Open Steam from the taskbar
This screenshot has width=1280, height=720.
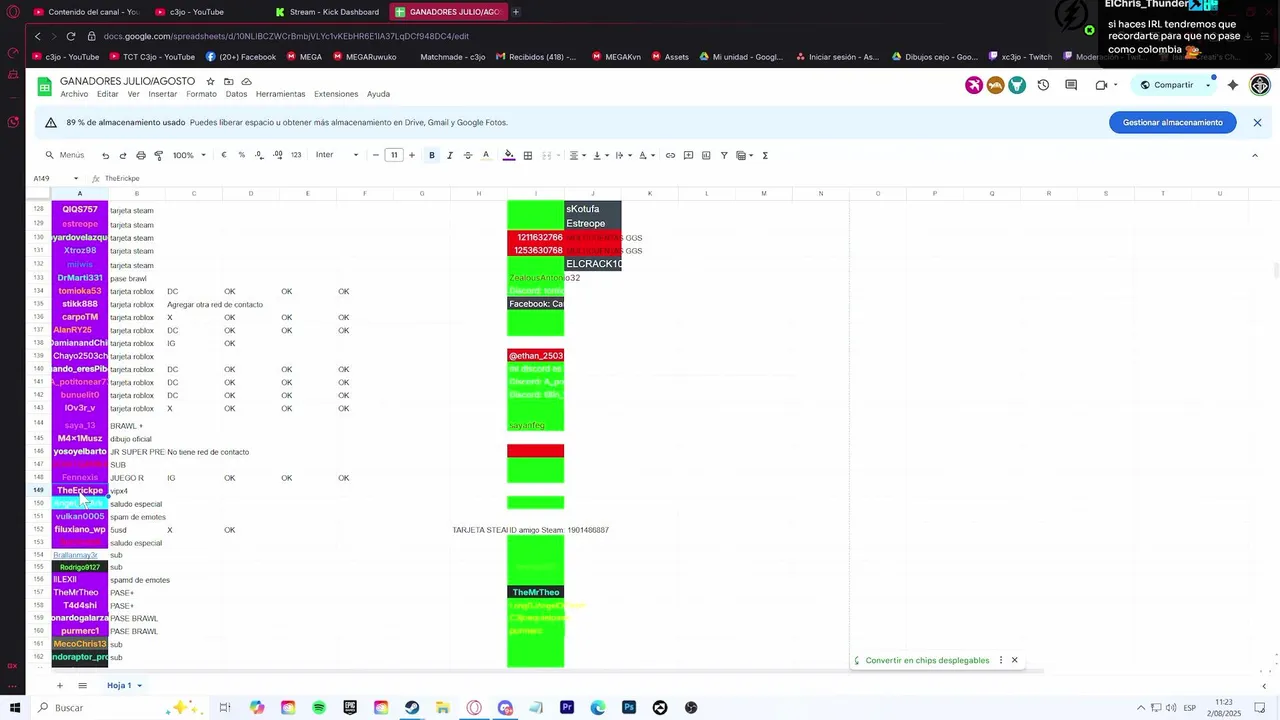(x=412, y=707)
